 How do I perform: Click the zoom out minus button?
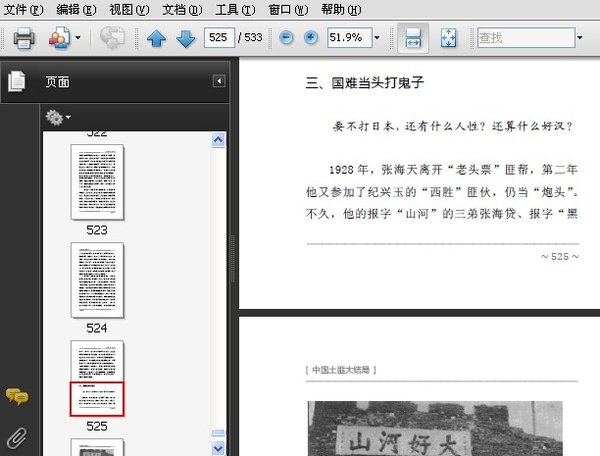point(286,38)
